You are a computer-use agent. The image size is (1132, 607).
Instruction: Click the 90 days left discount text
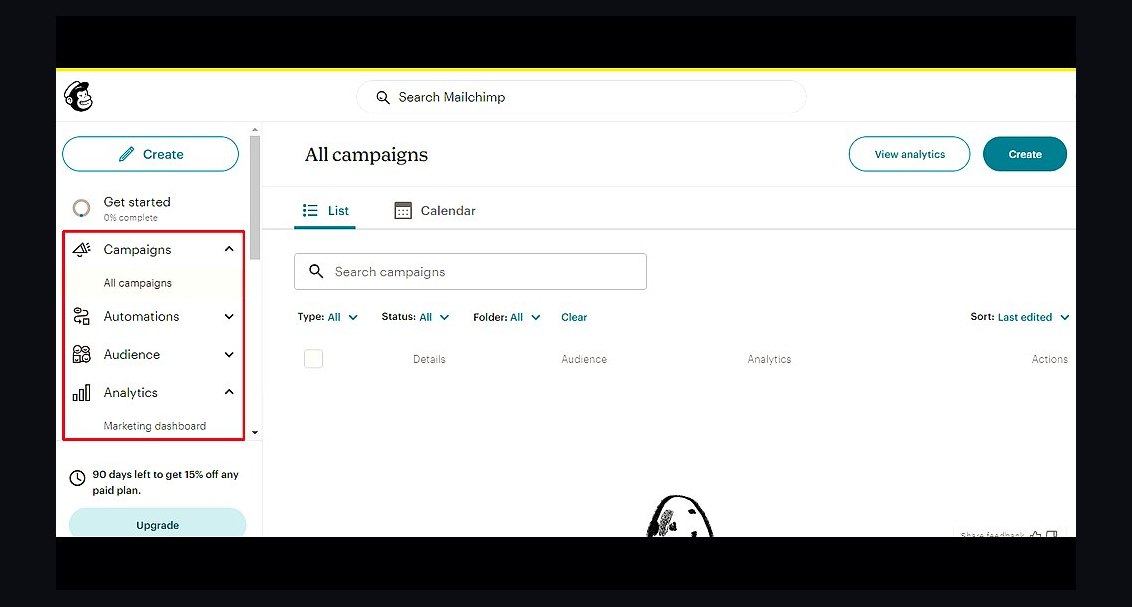coord(165,482)
